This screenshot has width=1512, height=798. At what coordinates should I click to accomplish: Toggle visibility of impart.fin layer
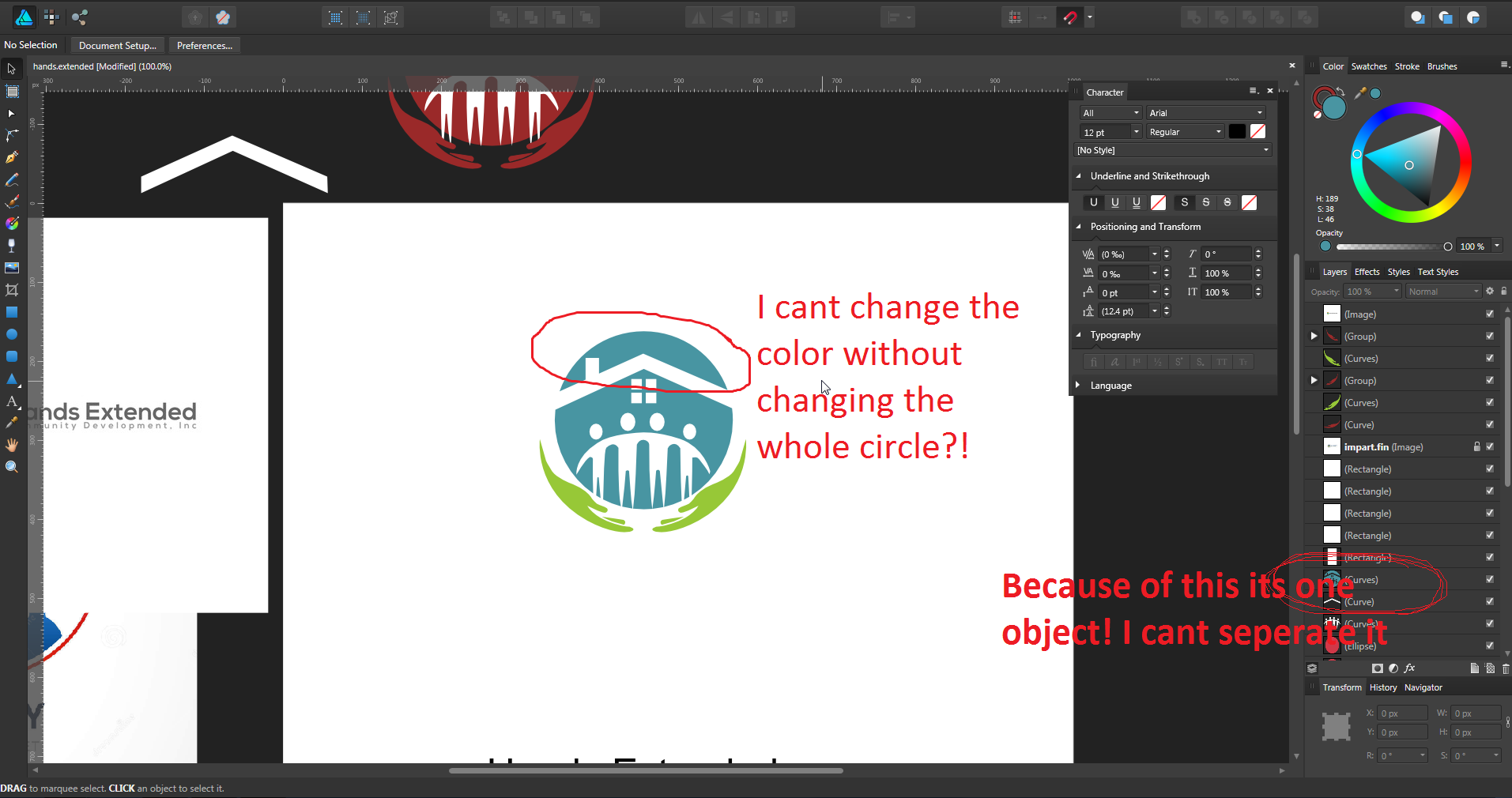click(1490, 447)
